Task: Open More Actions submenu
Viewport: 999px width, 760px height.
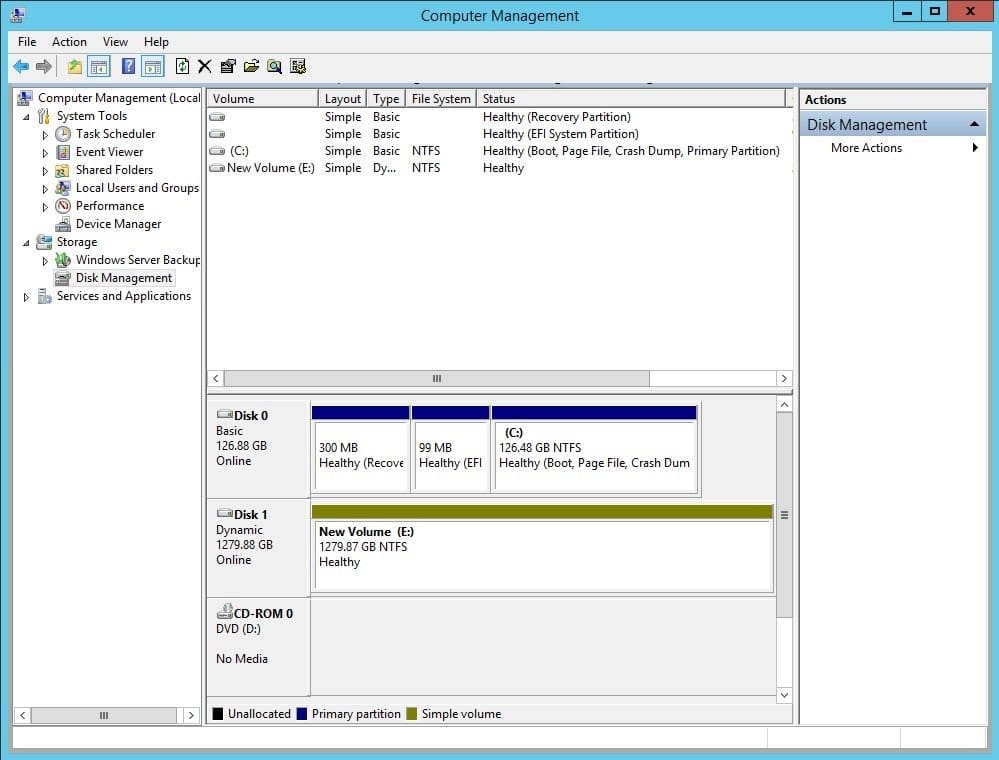Action: coord(893,148)
